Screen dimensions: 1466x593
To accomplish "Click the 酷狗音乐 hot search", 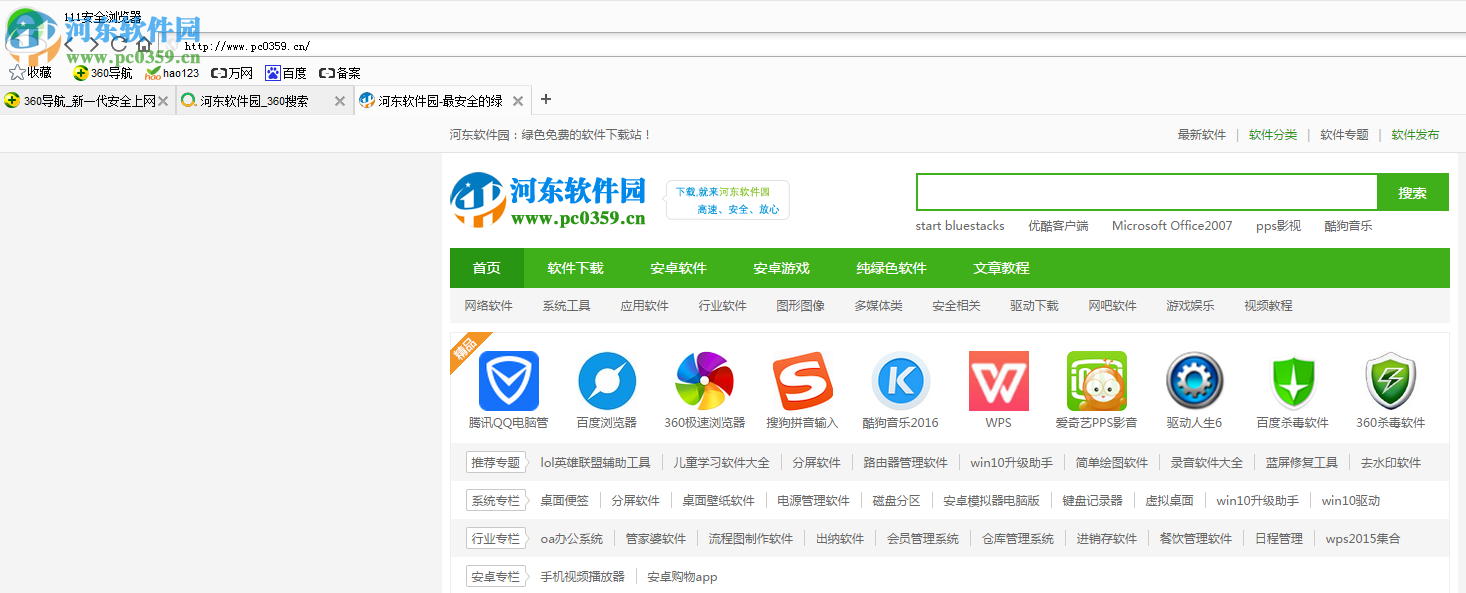I will (1348, 226).
